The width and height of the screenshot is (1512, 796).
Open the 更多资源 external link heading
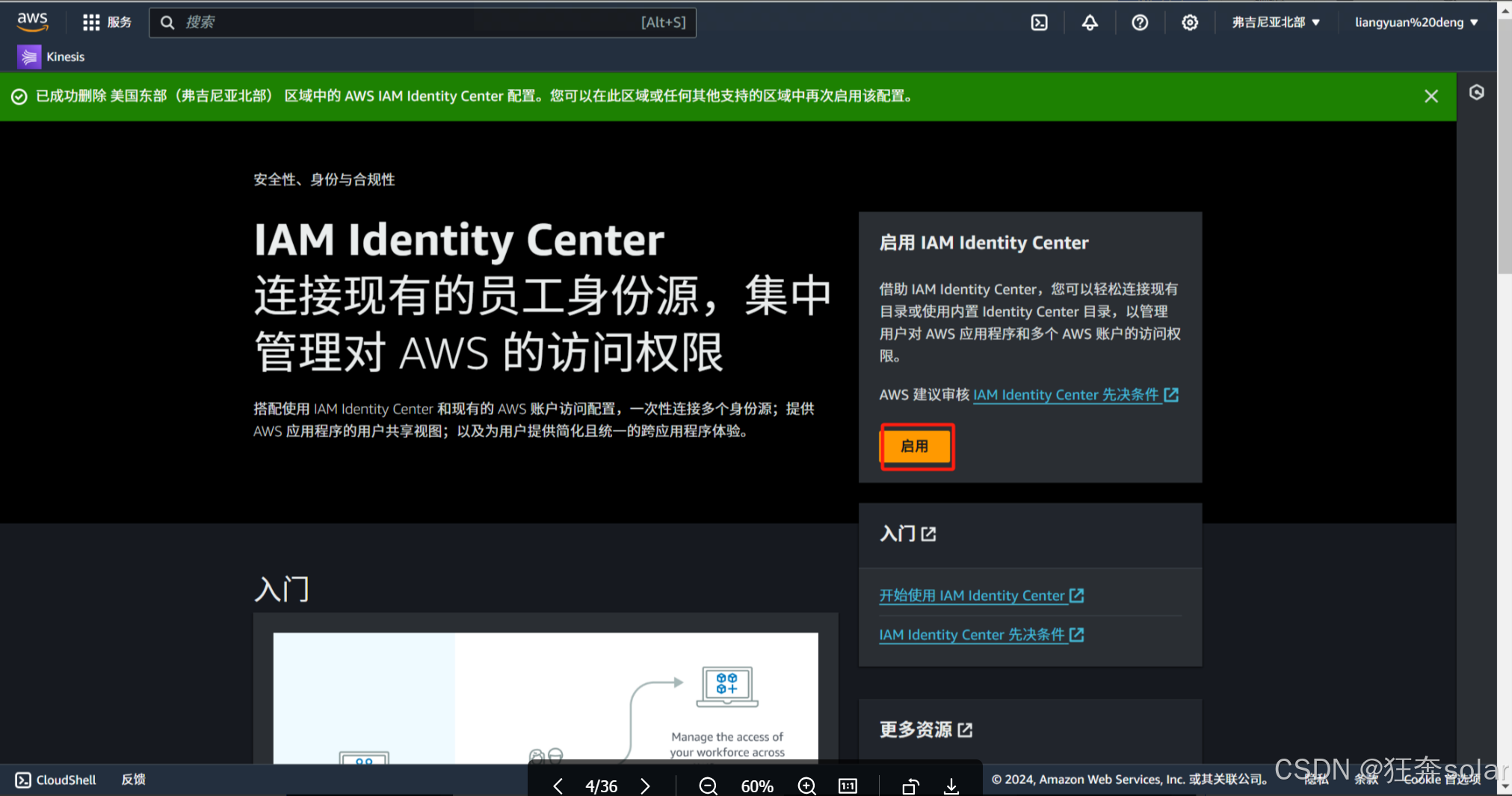click(926, 729)
